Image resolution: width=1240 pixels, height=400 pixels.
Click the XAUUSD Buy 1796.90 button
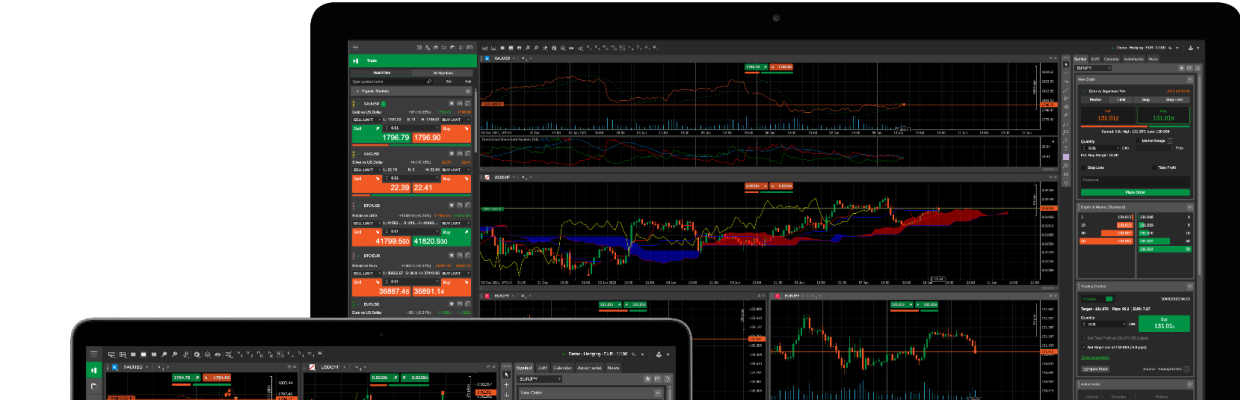click(x=441, y=134)
